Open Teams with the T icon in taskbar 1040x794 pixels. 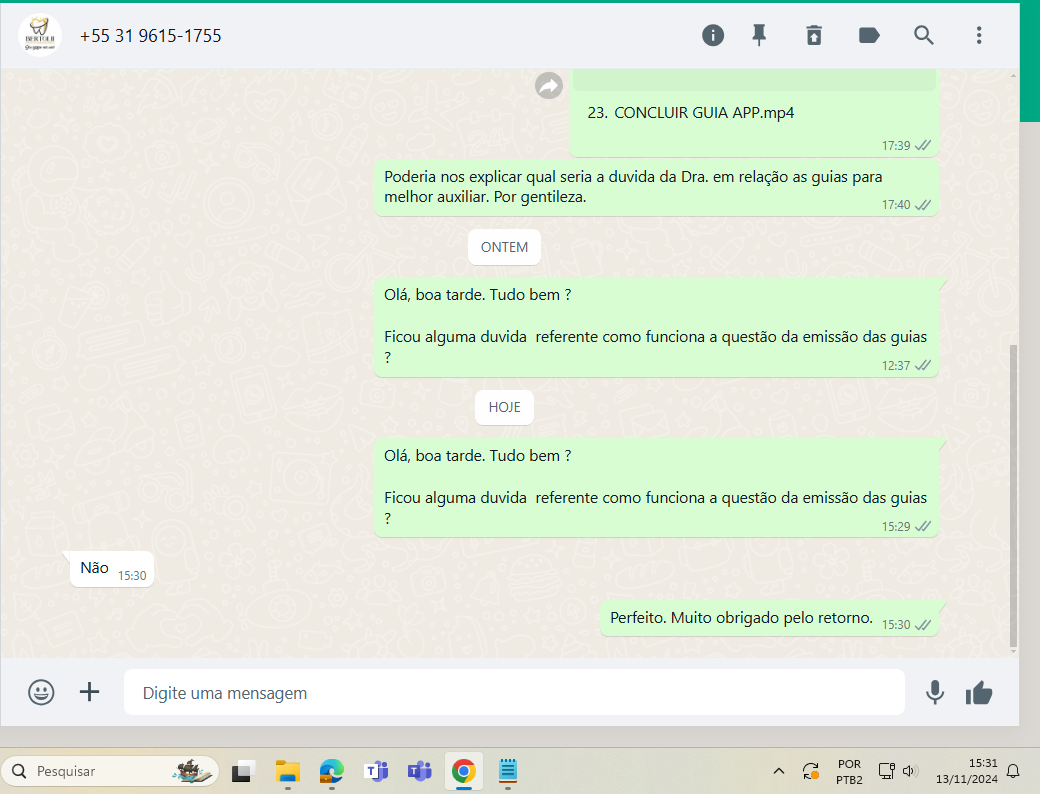376,771
